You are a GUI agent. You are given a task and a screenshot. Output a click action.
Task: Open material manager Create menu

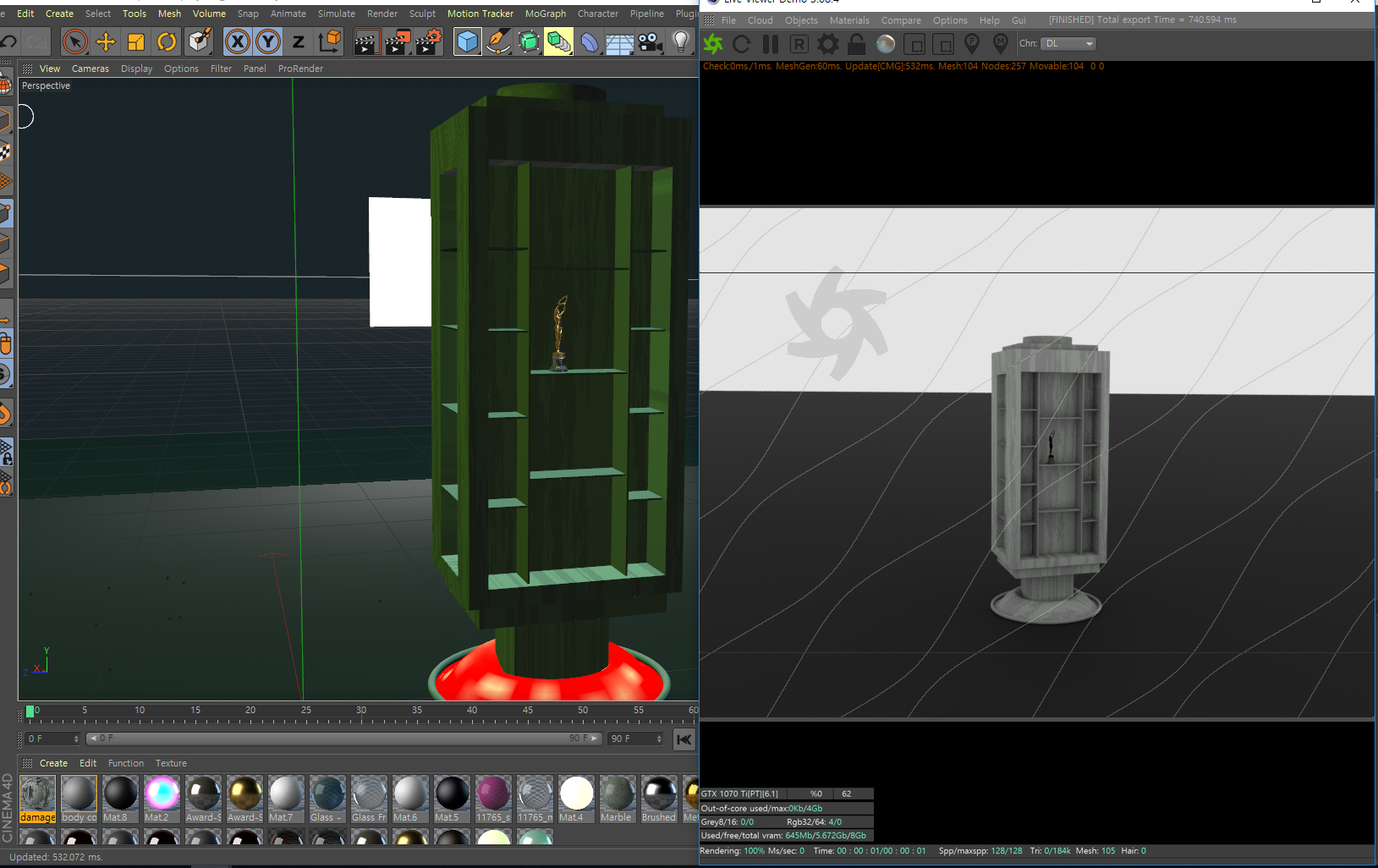53,763
